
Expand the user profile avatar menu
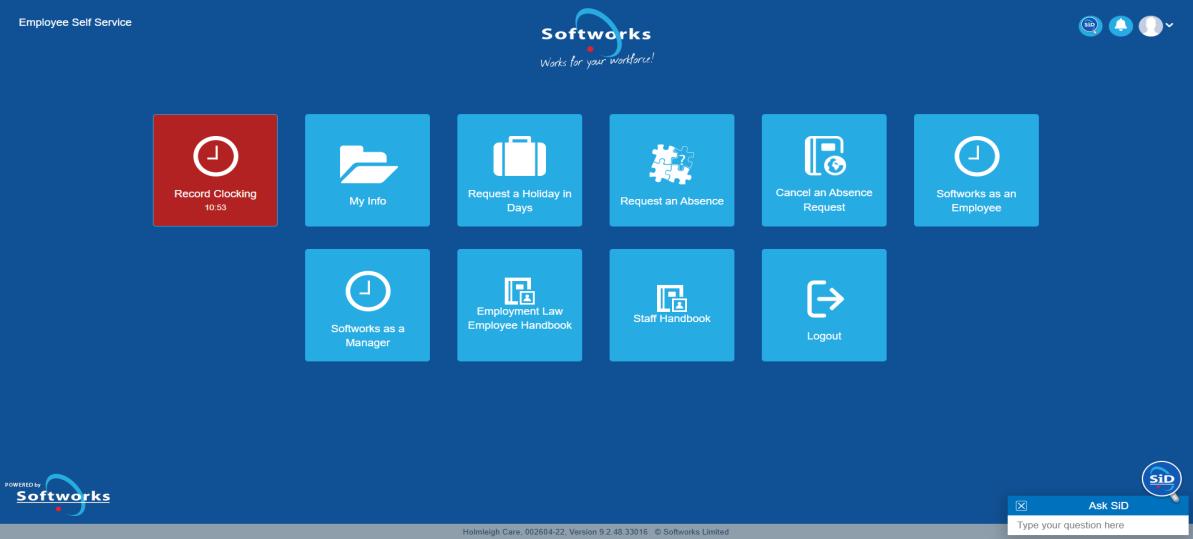click(x=1156, y=26)
